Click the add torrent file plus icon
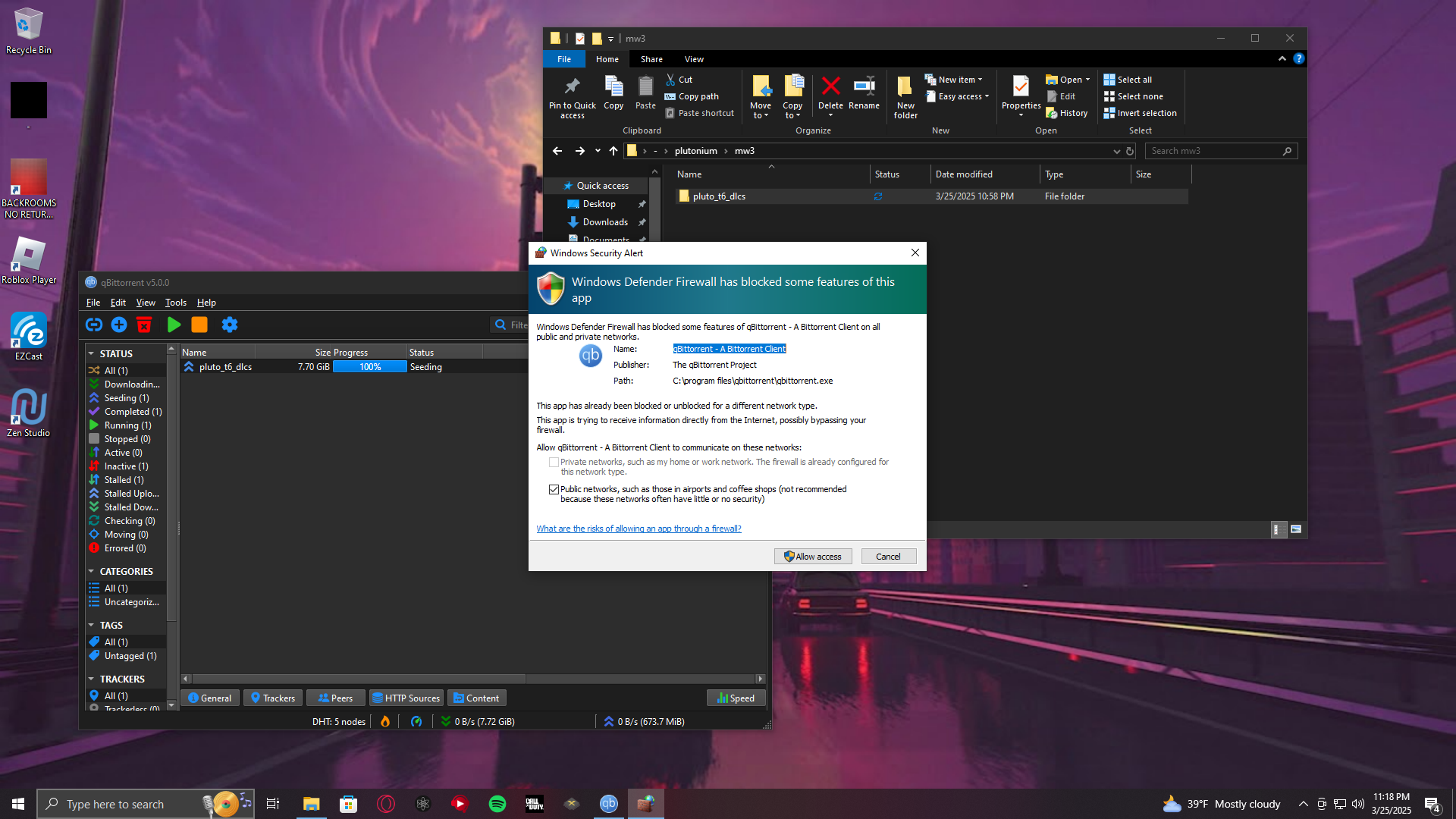 (119, 325)
